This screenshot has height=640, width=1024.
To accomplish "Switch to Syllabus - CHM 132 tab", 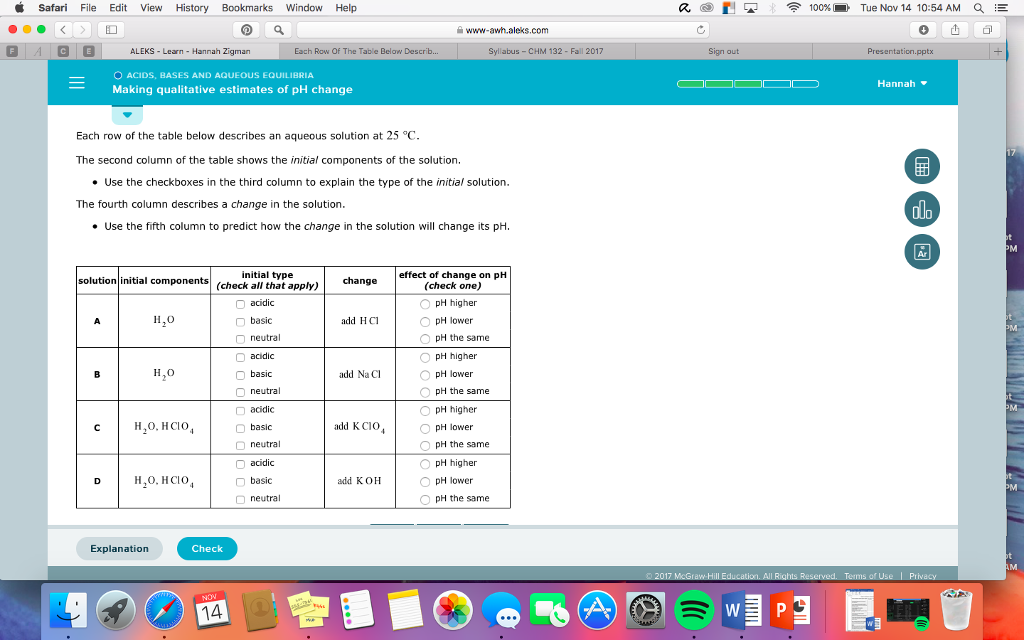I will [545, 50].
